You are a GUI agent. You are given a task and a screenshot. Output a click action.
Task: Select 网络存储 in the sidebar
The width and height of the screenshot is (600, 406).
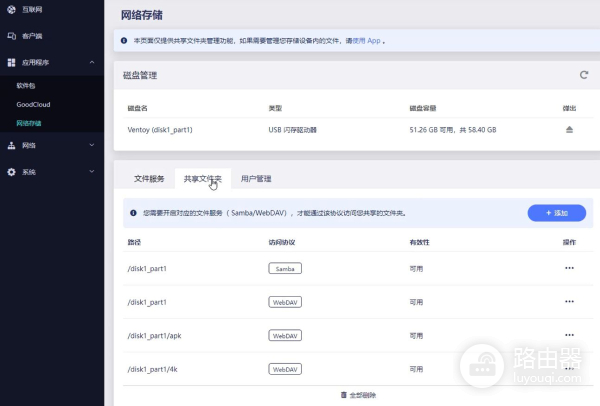29,123
